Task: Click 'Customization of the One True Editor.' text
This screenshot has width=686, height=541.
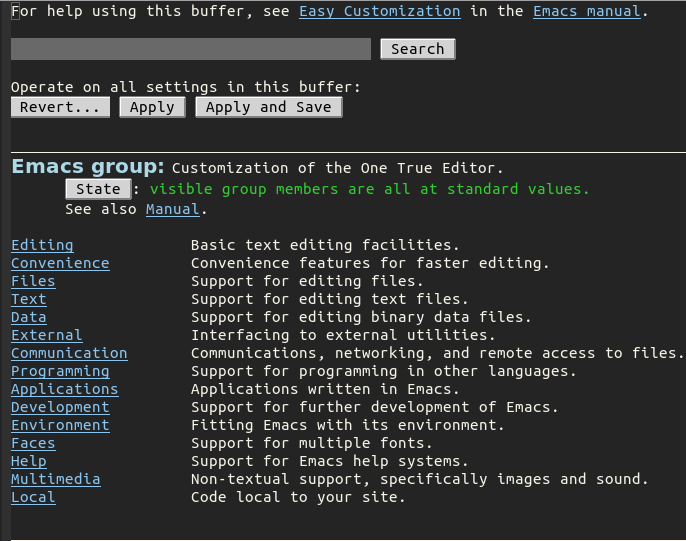Action: click(337, 168)
